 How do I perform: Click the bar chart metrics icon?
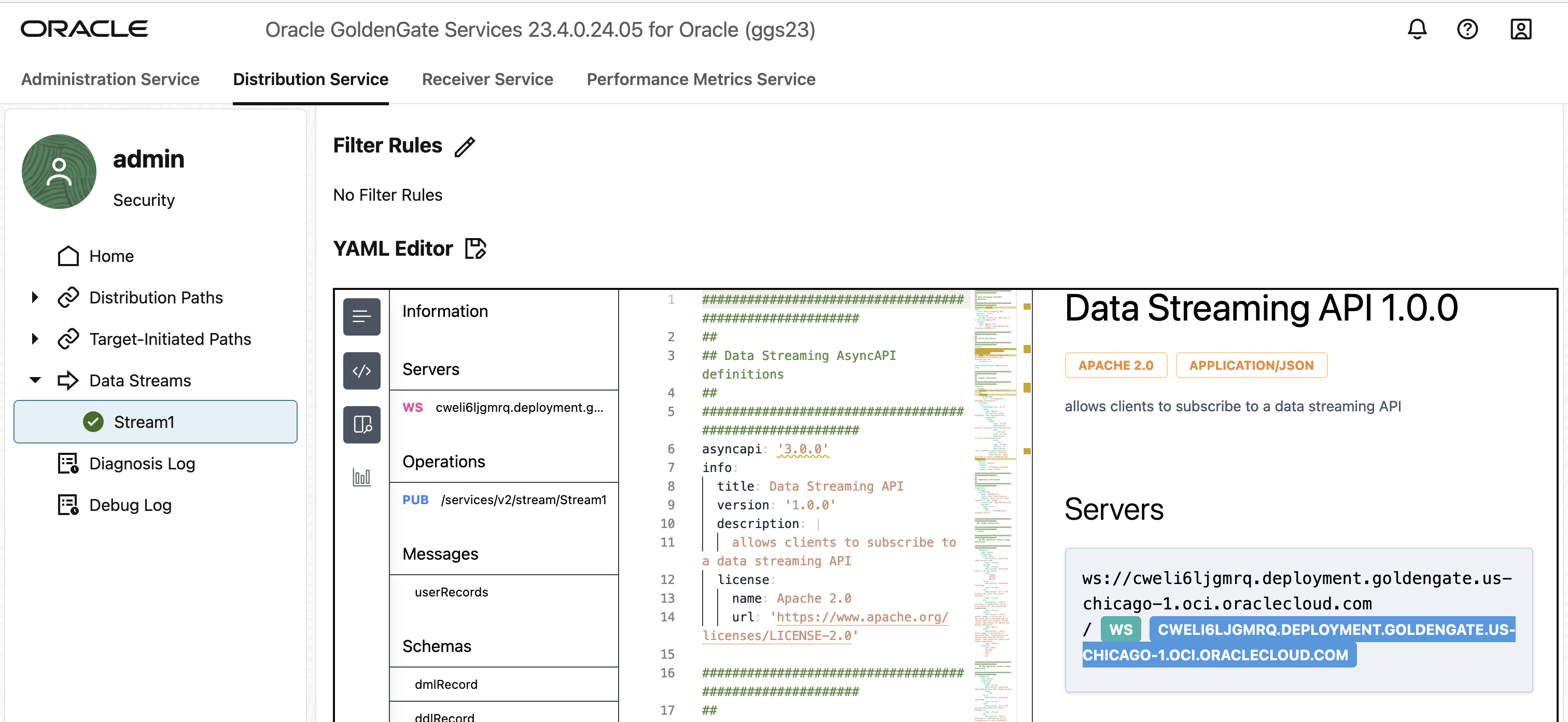361,477
